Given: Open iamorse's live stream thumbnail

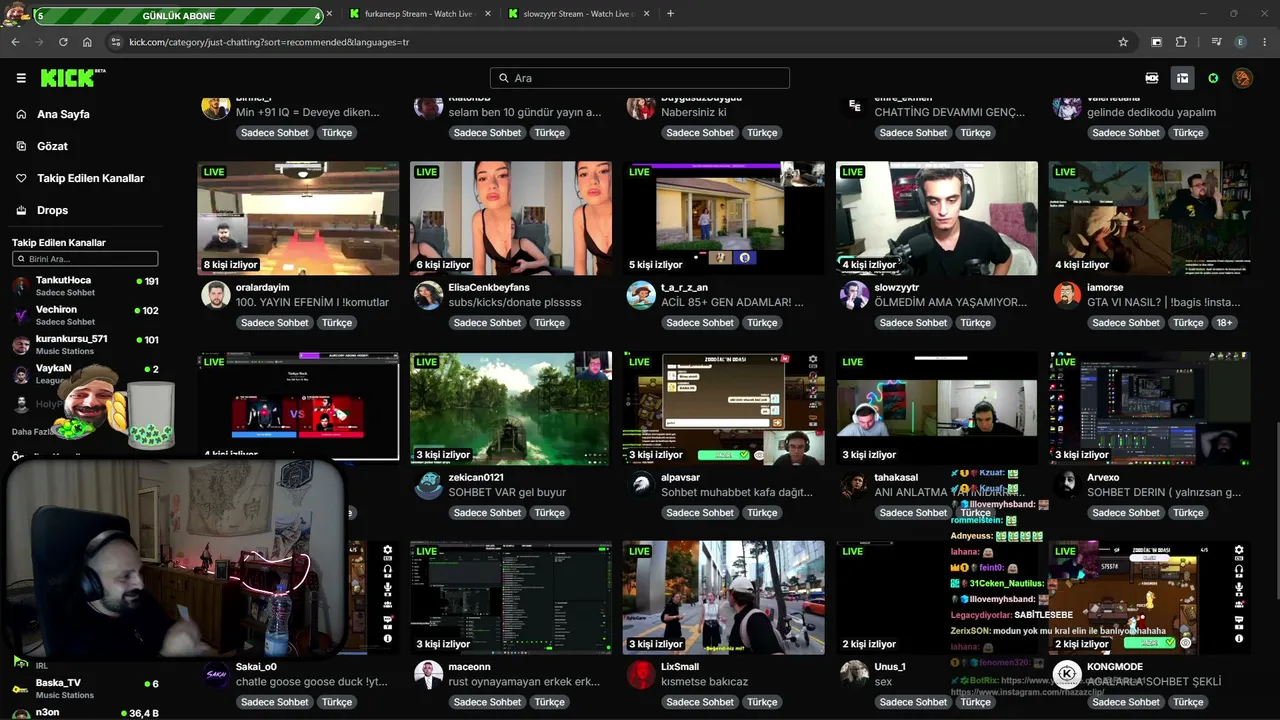Looking at the screenshot, I should [1150, 218].
